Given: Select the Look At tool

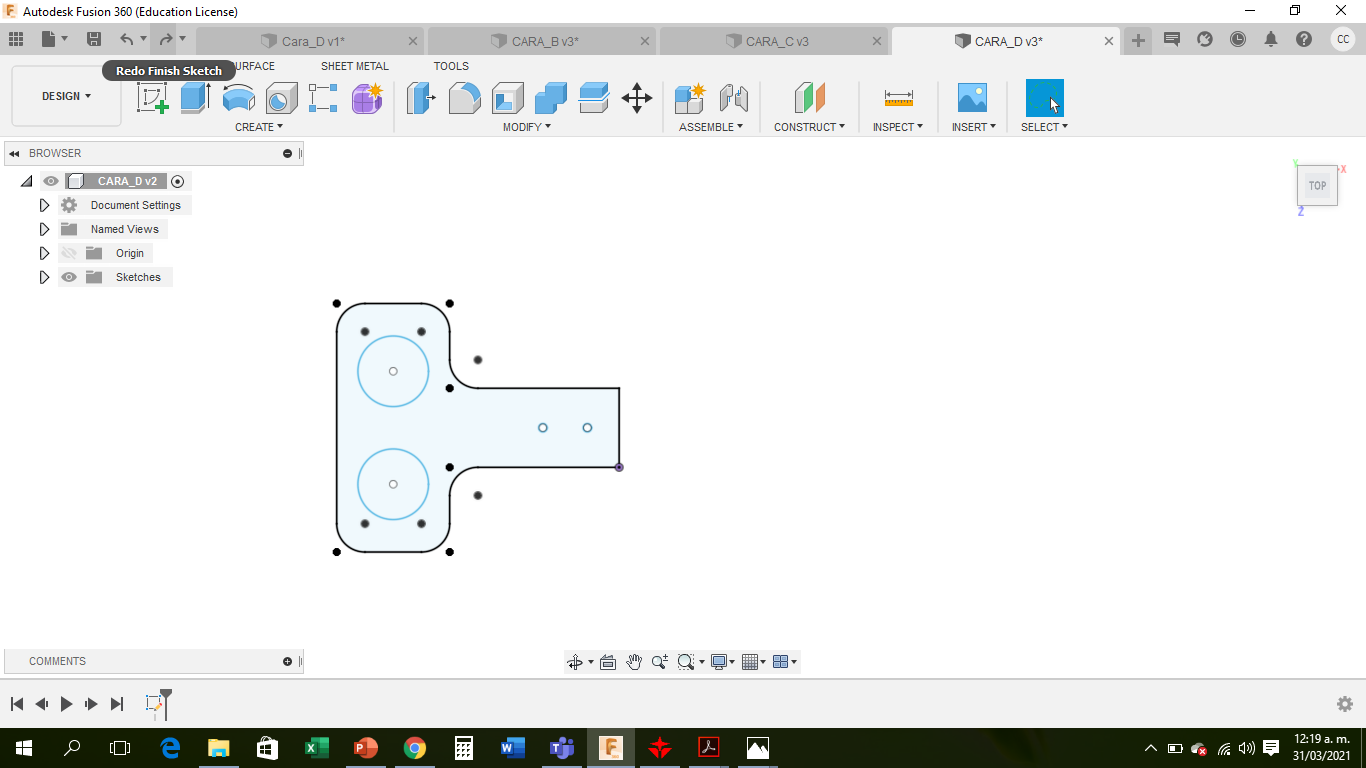Looking at the screenshot, I should 607,662.
